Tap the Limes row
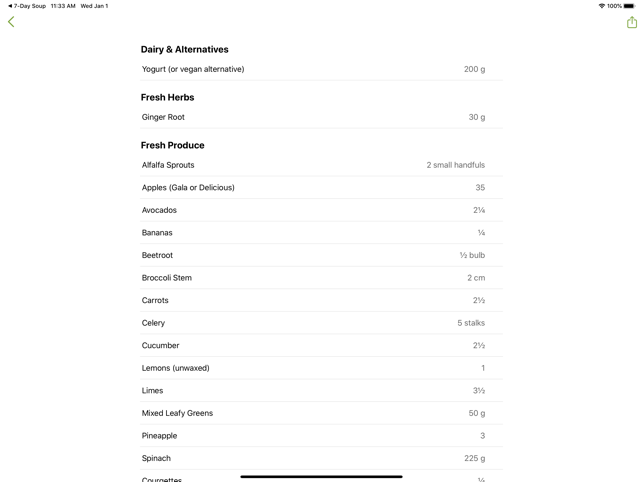643x482 pixels. click(313, 391)
